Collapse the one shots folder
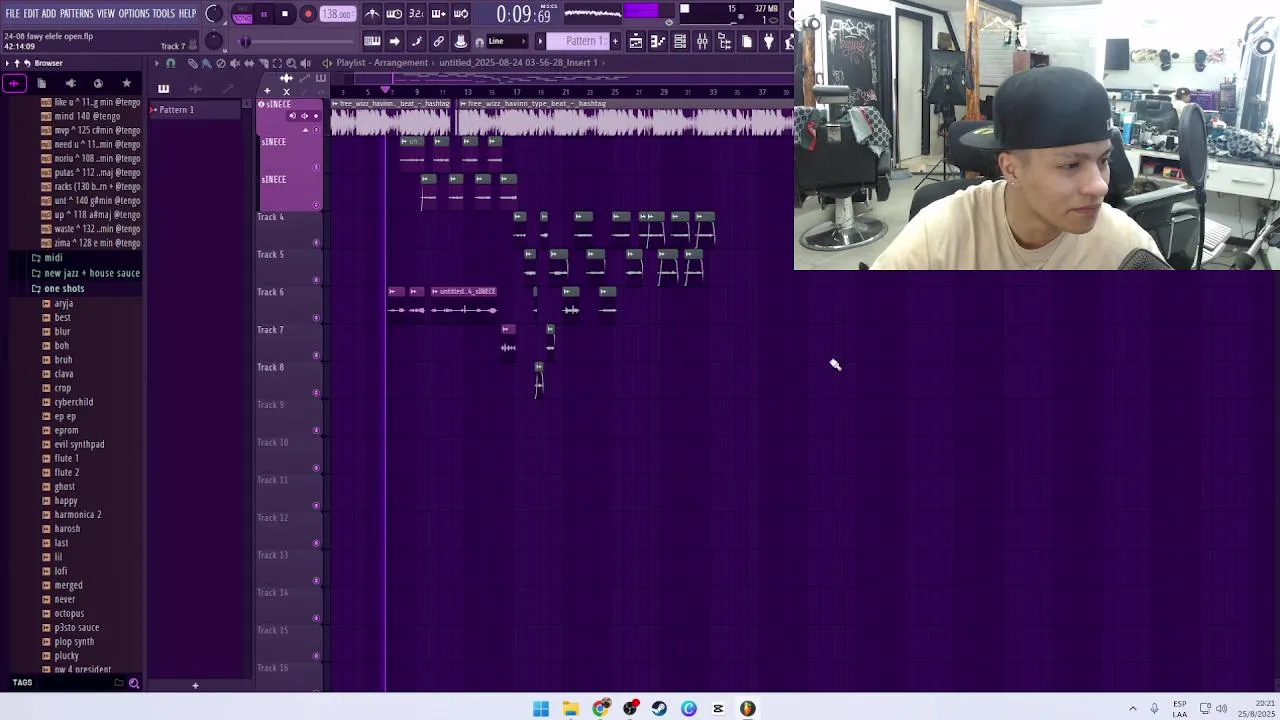 (63, 289)
